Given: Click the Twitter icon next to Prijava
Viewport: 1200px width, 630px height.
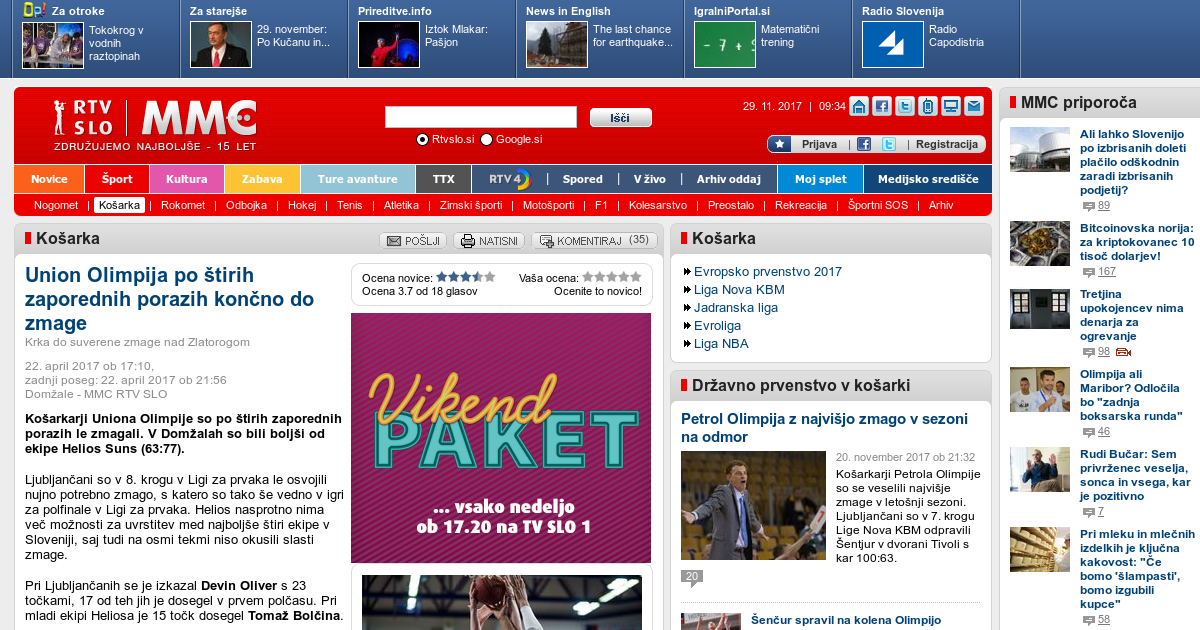Looking at the screenshot, I should point(888,144).
